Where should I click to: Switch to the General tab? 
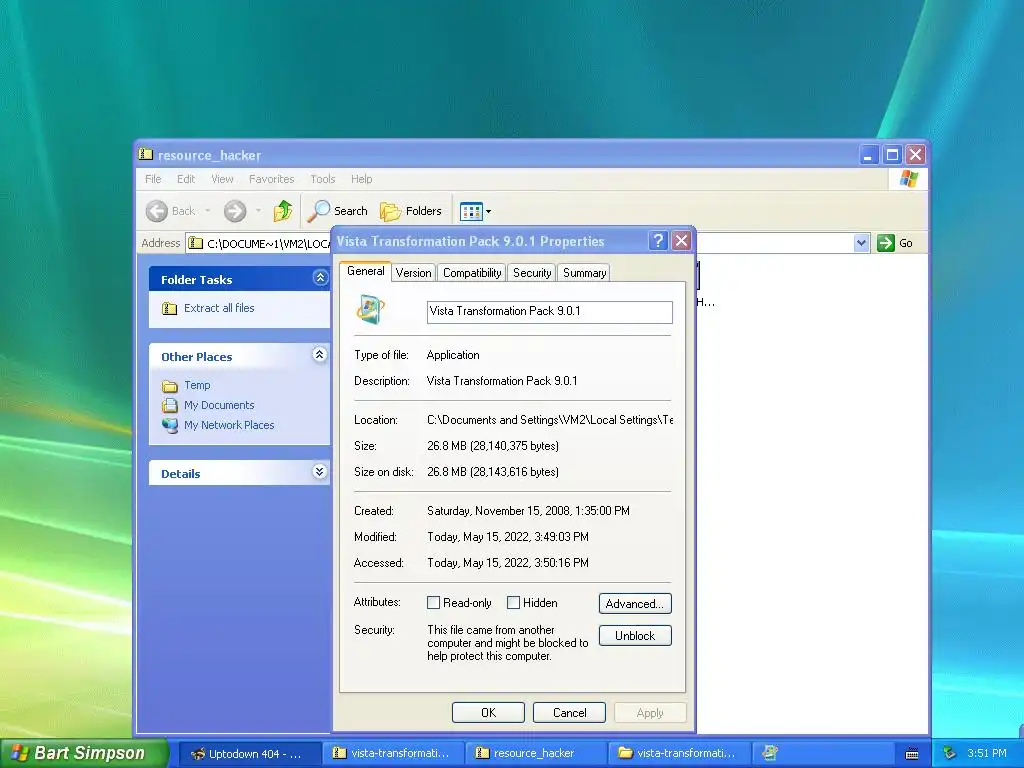coord(365,271)
